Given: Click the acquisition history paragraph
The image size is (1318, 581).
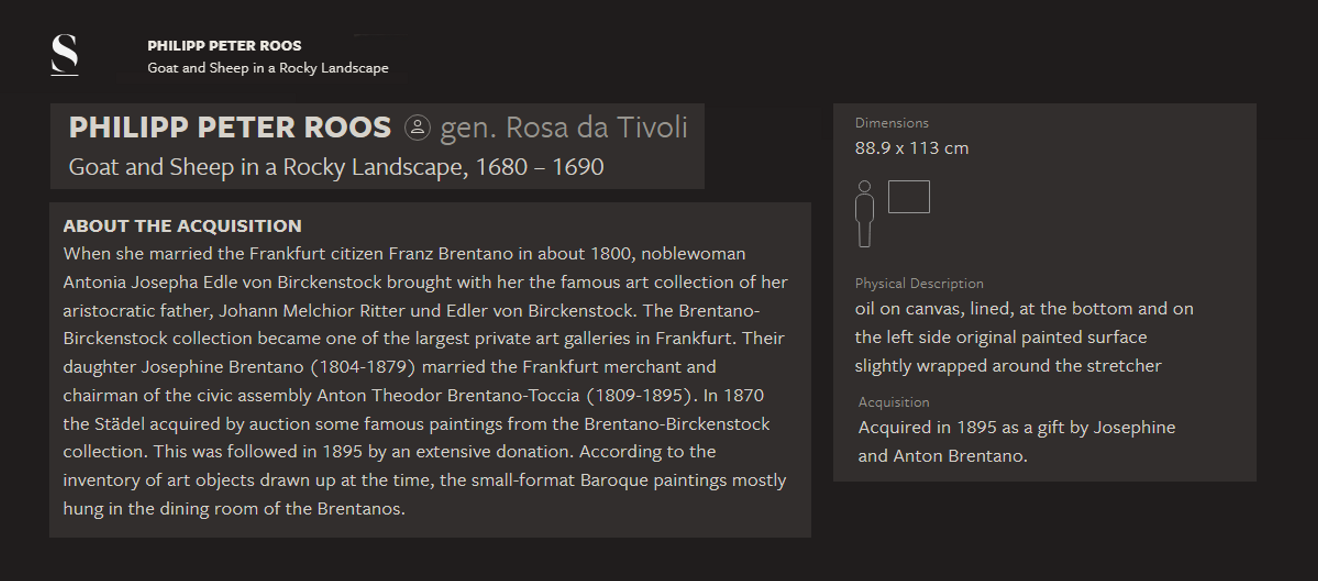Looking at the screenshot, I should (x=426, y=381).
